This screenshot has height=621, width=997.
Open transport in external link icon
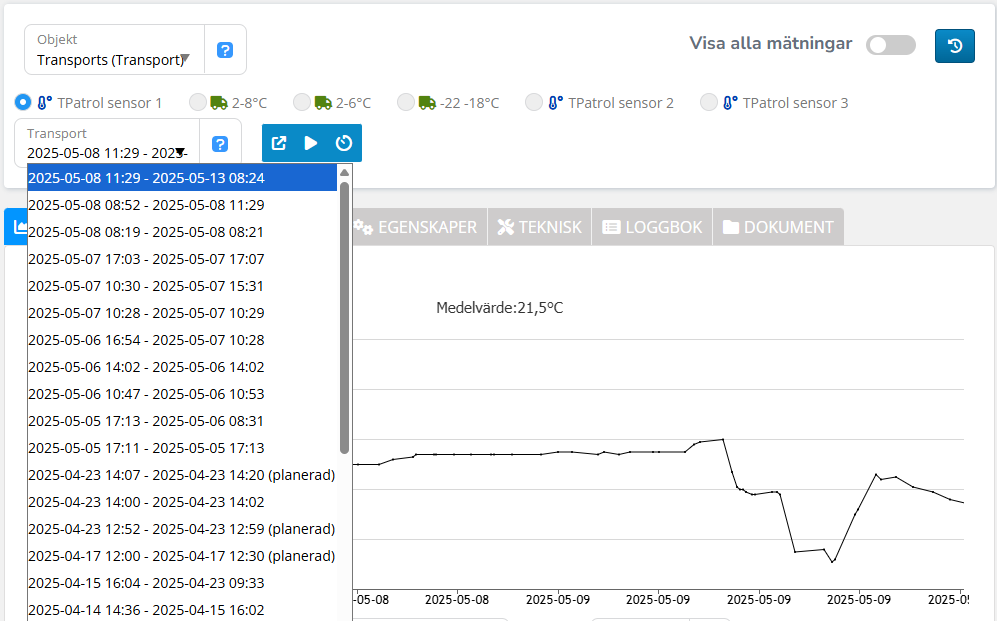(280, 143)
